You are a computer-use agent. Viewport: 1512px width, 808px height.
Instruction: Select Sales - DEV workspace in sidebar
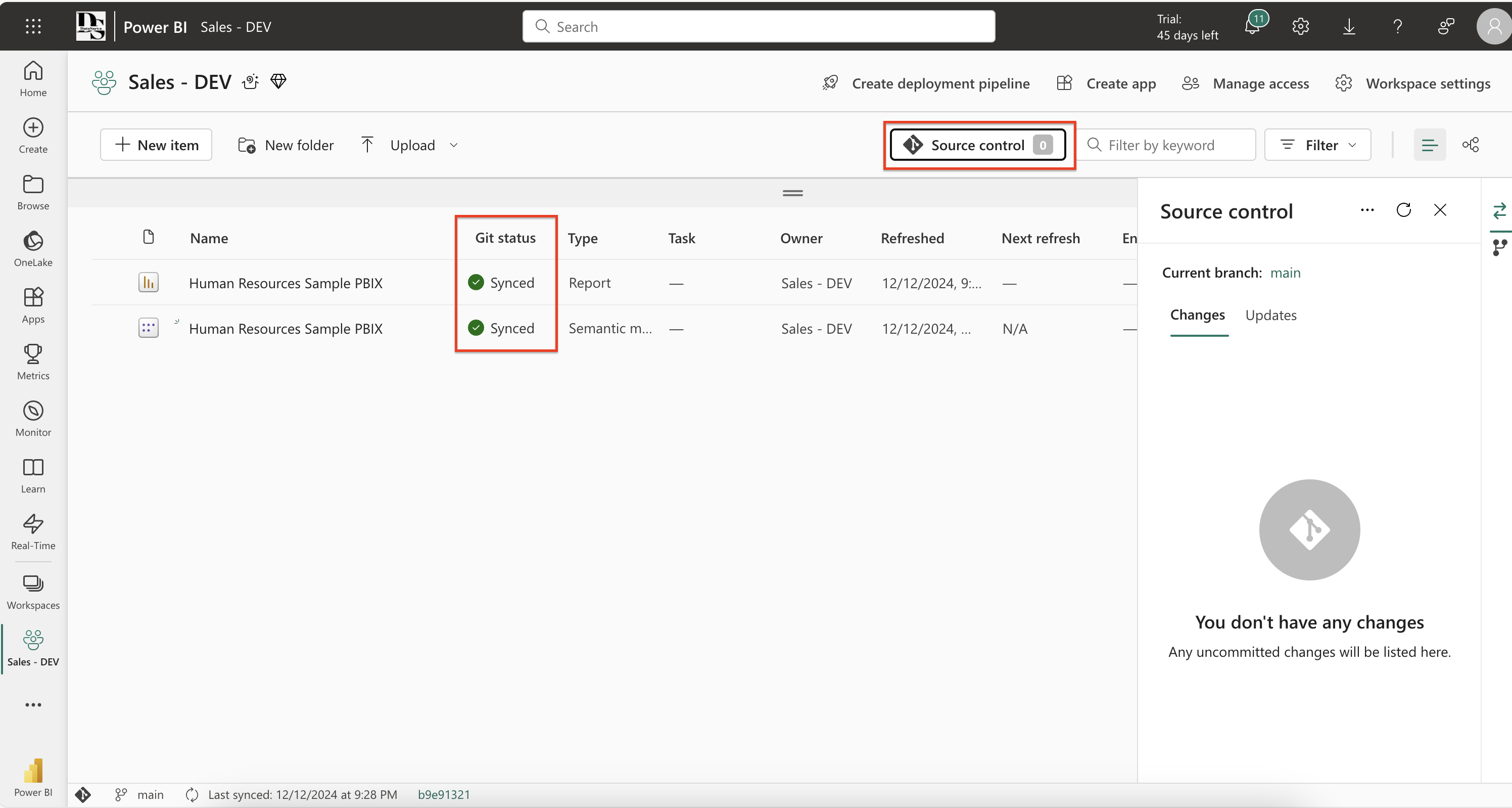[33, 648]
